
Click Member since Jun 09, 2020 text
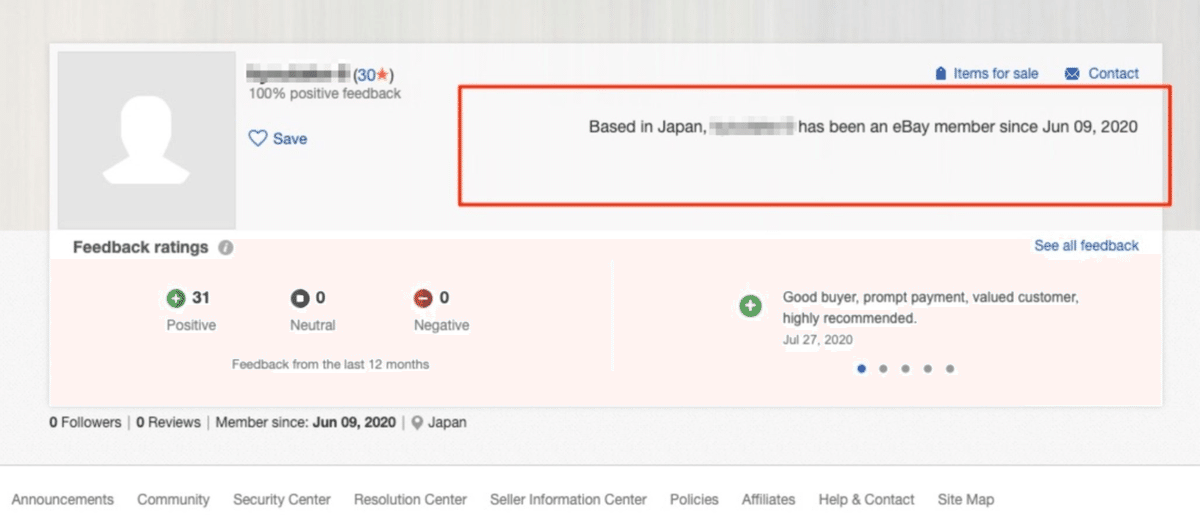(305, 422)
